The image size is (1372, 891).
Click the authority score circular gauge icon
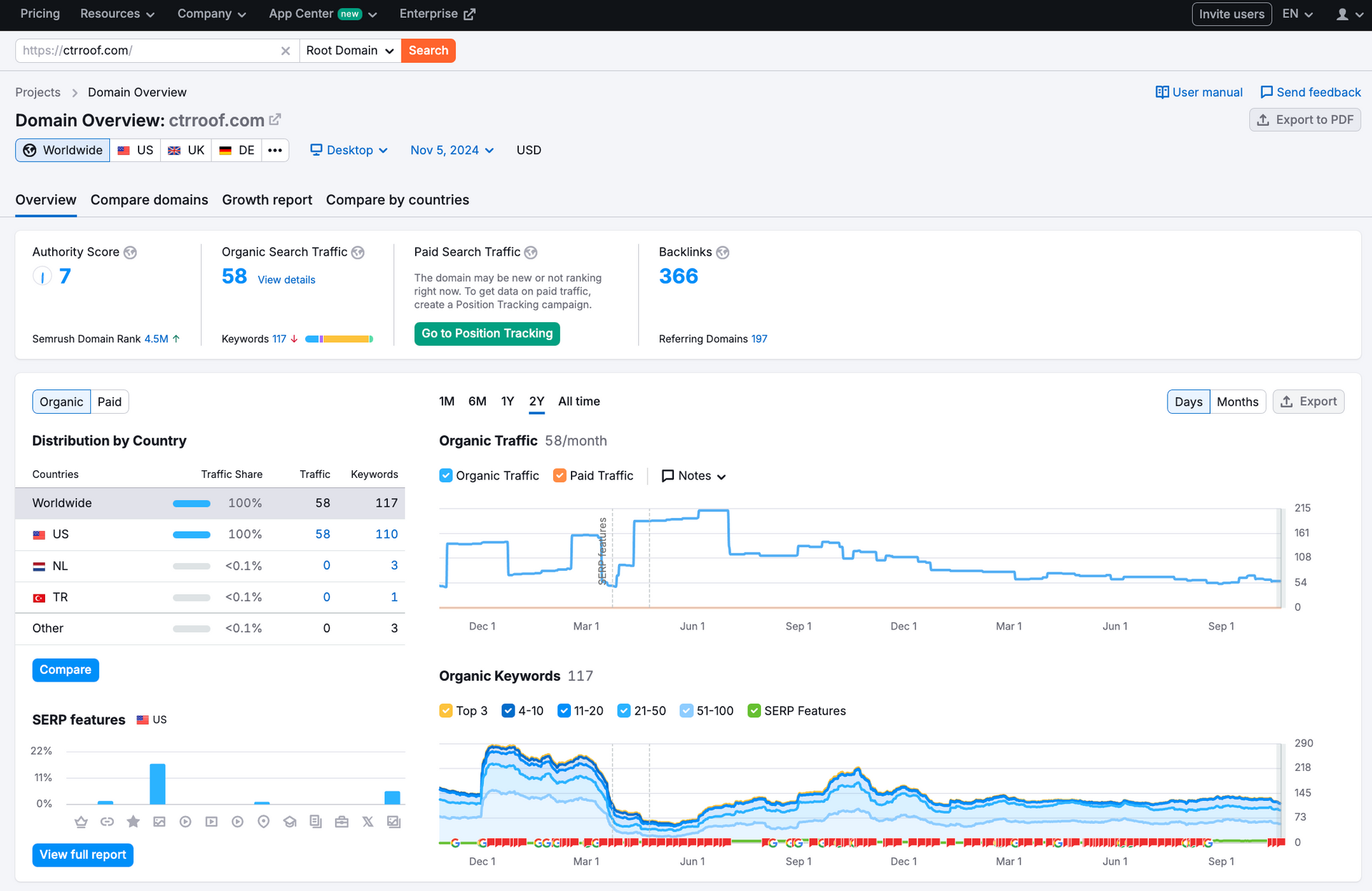tap(42, 276)
